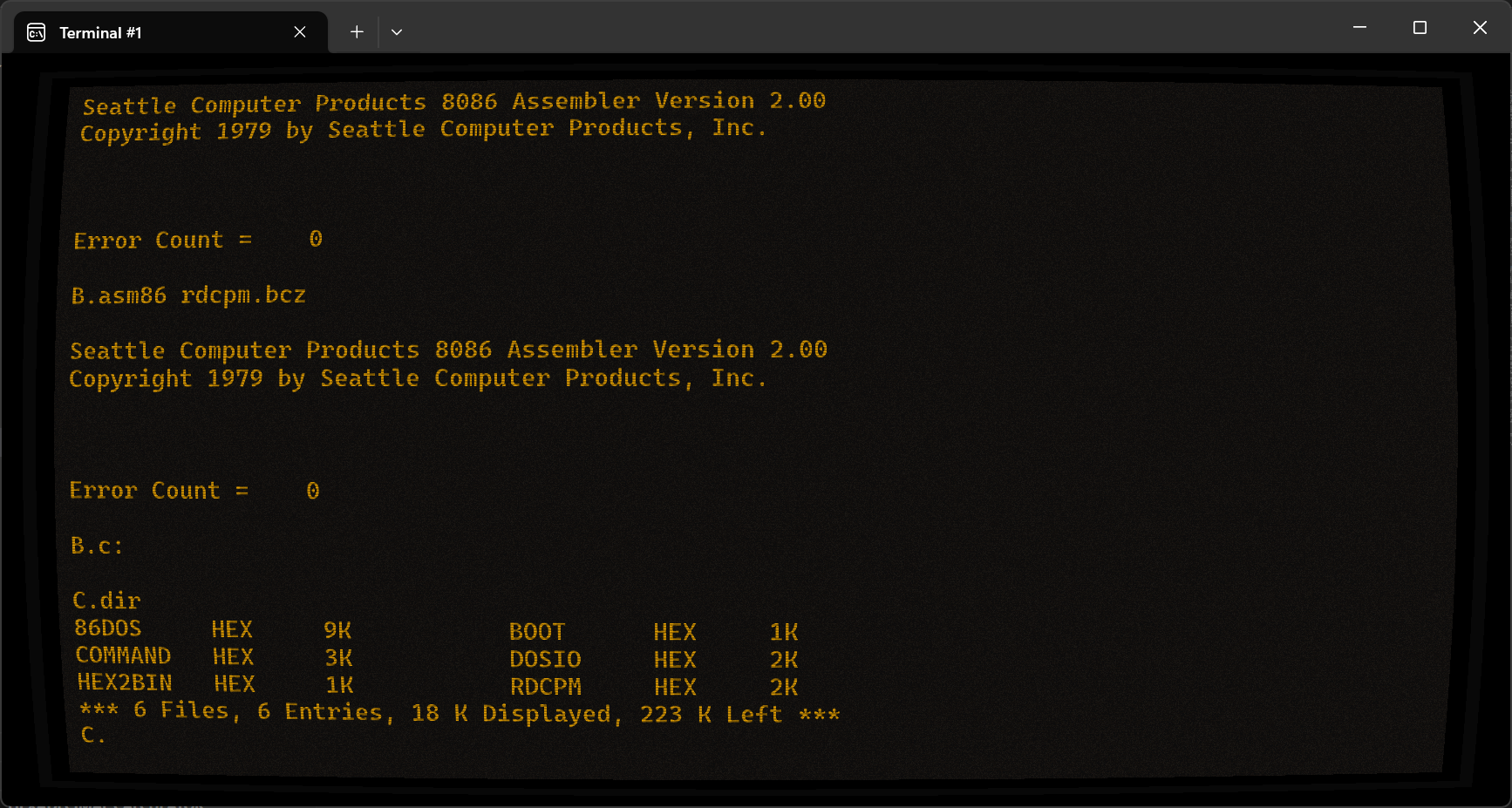Expand the new tab profile dropdown
This screenshot has height=808, width=1512.
(397, 32)
